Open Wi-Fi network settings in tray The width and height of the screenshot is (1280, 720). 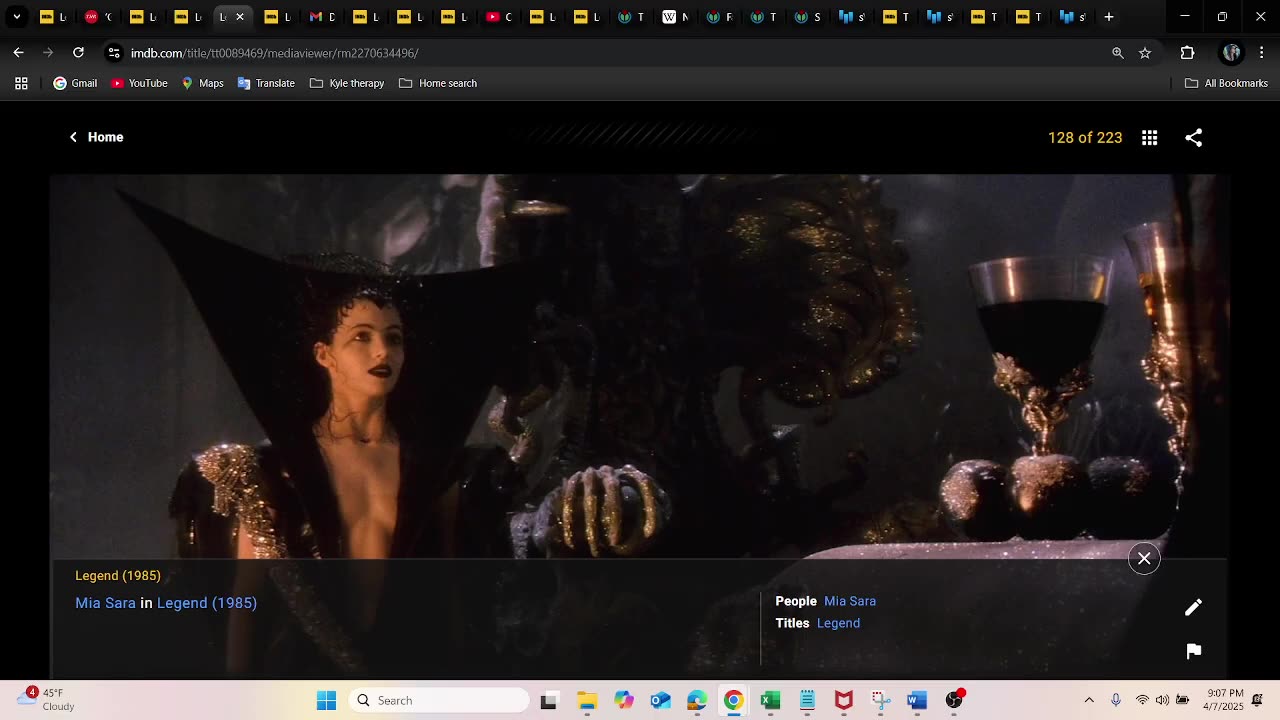tap(1142, 700)
